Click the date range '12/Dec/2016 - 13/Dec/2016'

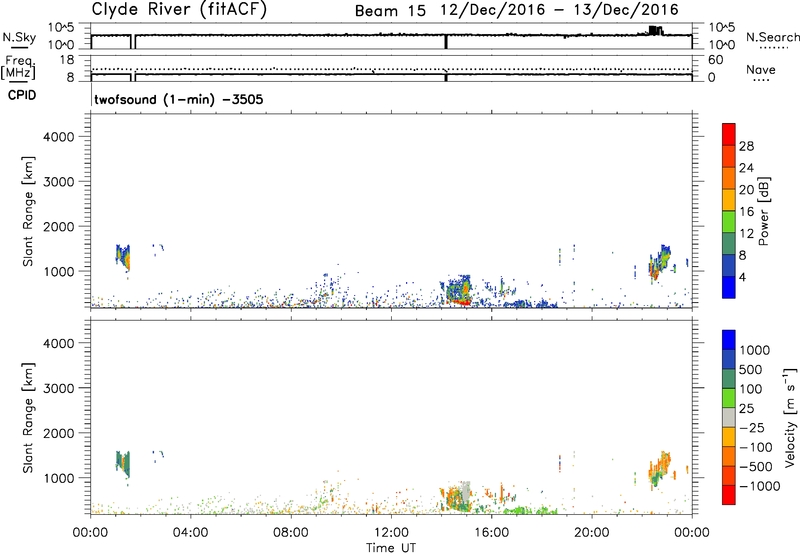click(560, 10)
